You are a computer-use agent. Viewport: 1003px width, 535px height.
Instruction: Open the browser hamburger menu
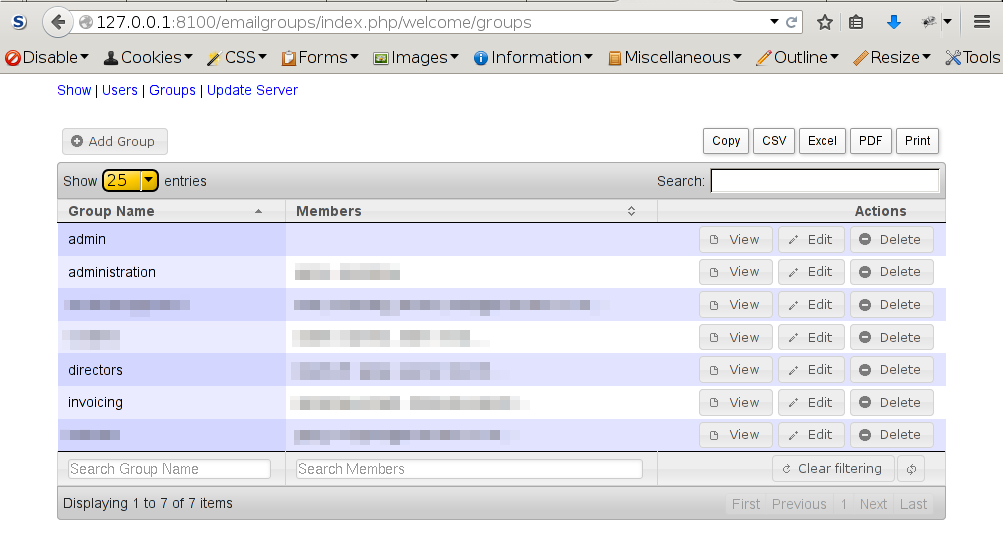tap(982, 22)
